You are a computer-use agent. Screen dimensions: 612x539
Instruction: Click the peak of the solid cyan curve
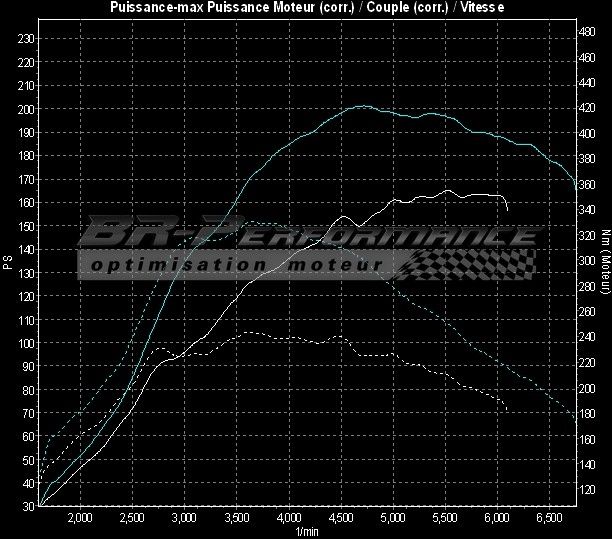click(x=361, y=105)
